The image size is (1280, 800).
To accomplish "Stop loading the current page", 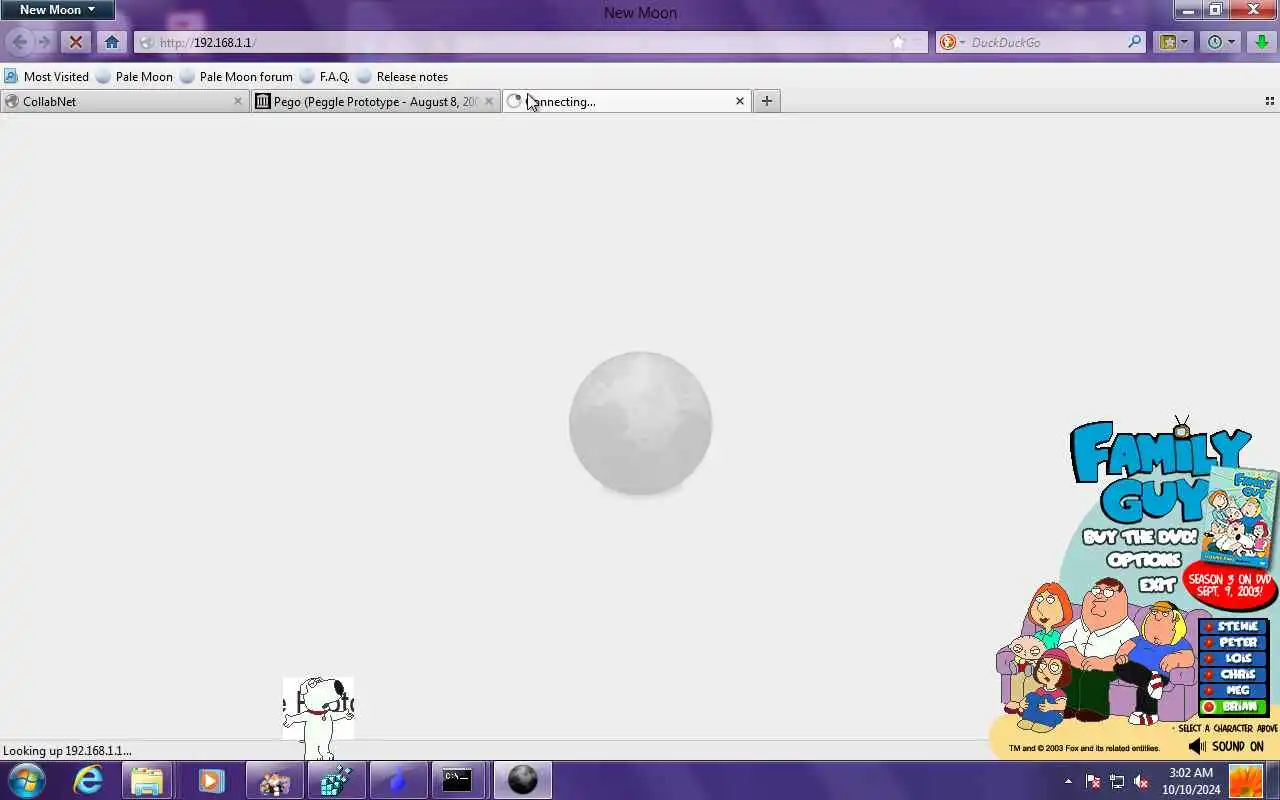I will click(x=75, y=42).
